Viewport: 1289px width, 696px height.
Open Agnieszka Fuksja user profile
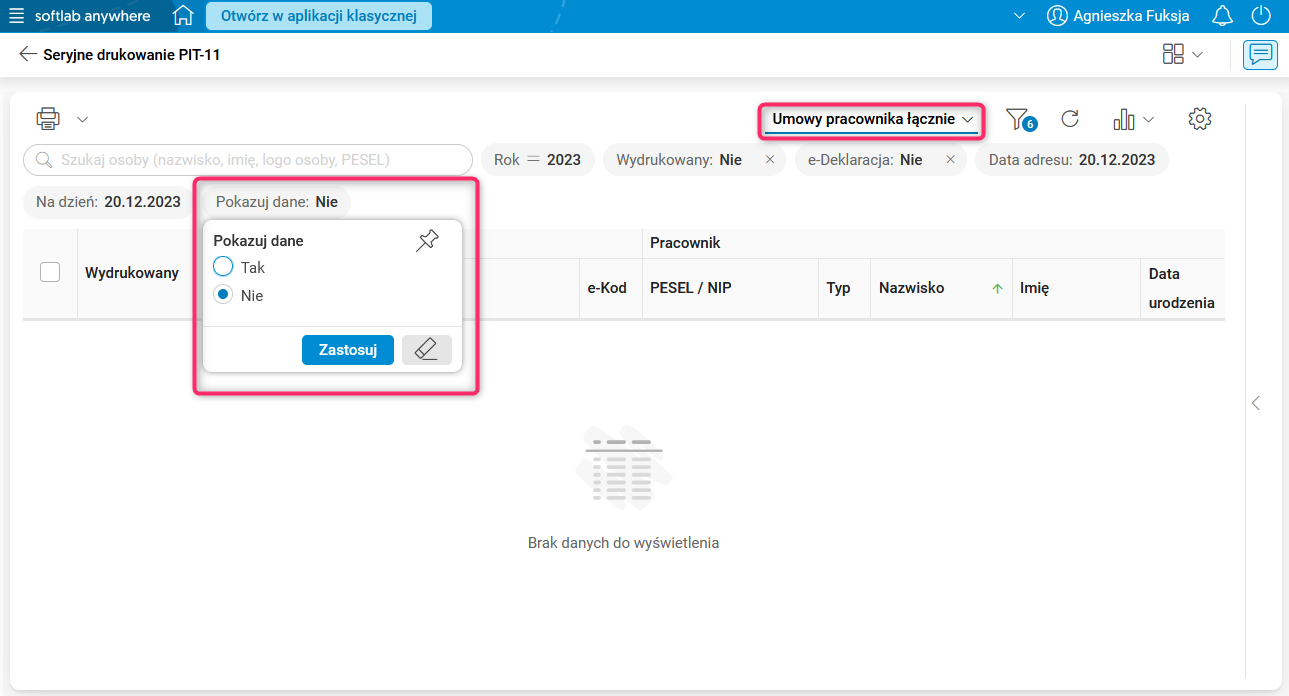pyautogui.click(x=1118, y=16)
